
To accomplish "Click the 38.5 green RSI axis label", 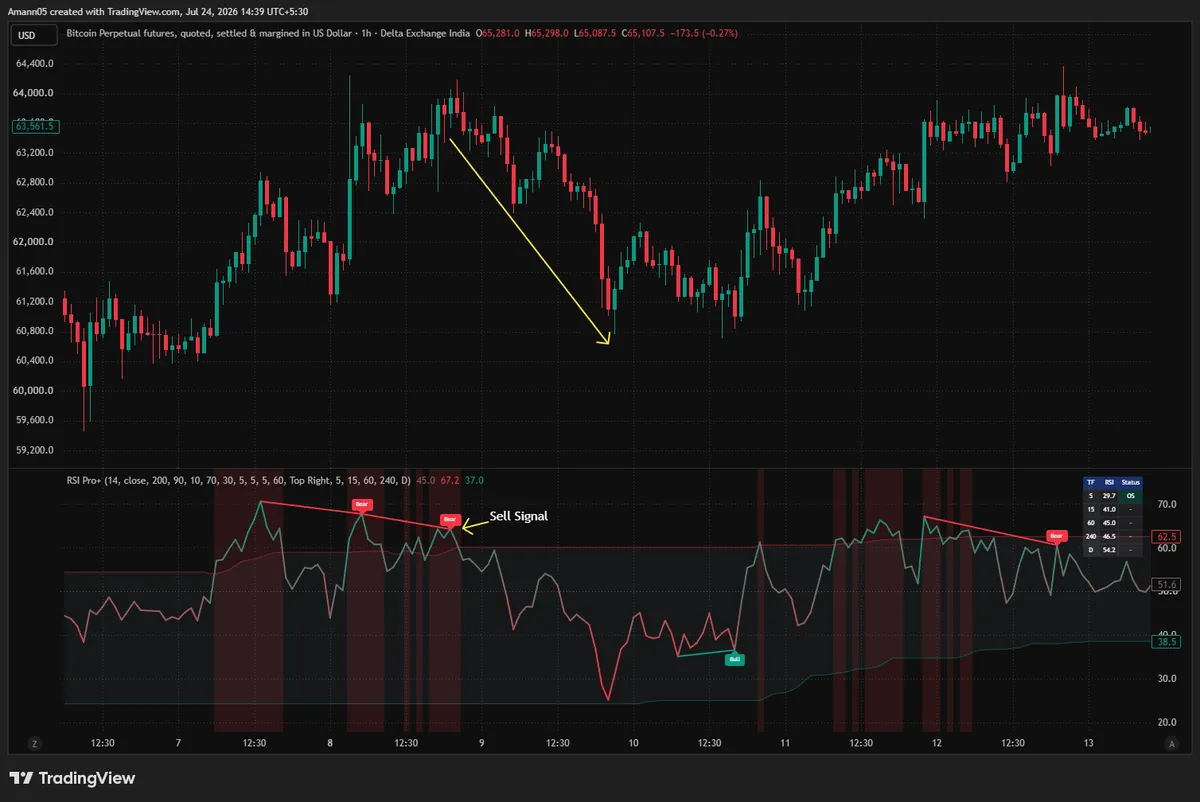I will coord(1167,642).
